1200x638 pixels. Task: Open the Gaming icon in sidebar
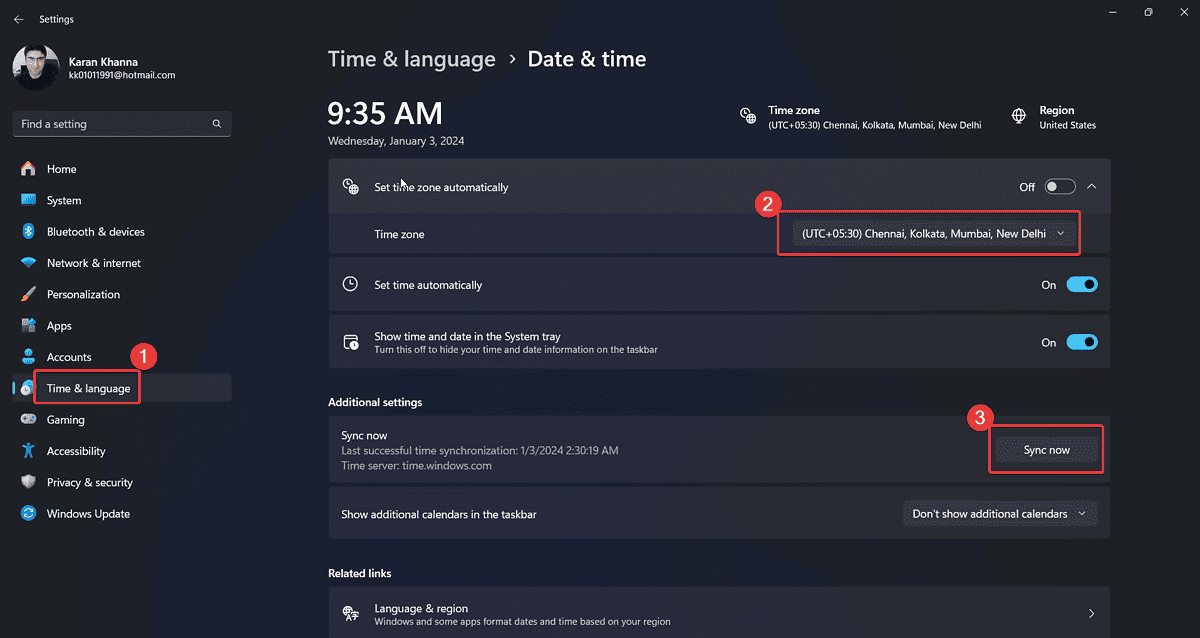28,420
